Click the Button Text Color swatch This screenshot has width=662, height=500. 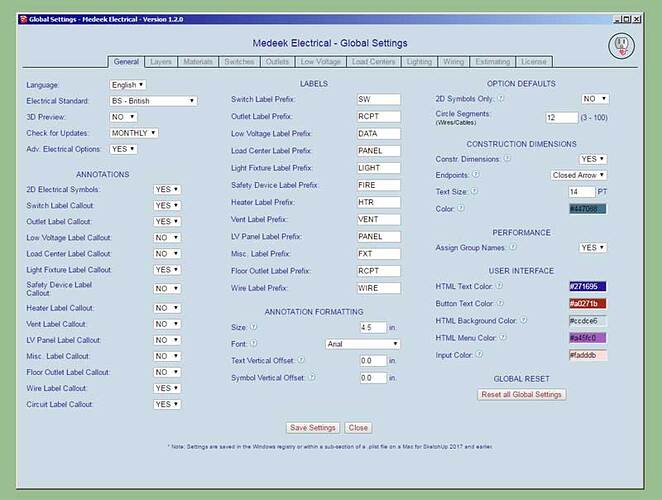click(x=588, y=304)
